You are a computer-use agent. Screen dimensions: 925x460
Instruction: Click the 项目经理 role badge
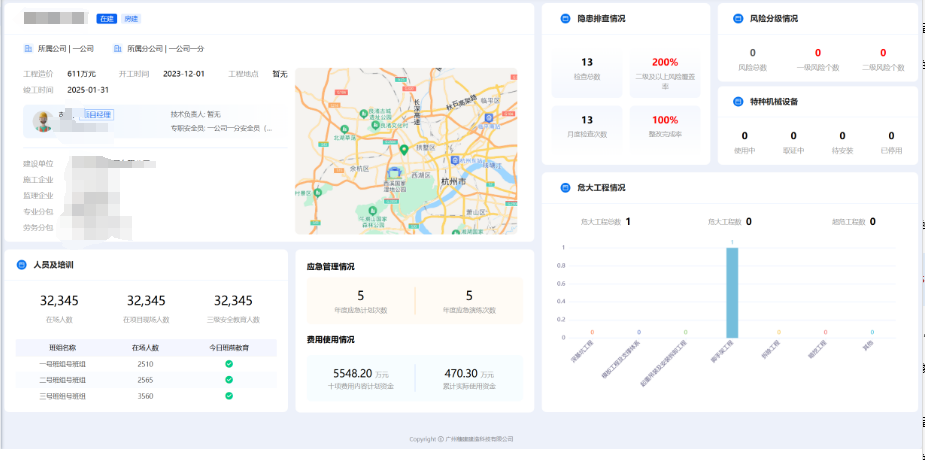click(97, 115)
